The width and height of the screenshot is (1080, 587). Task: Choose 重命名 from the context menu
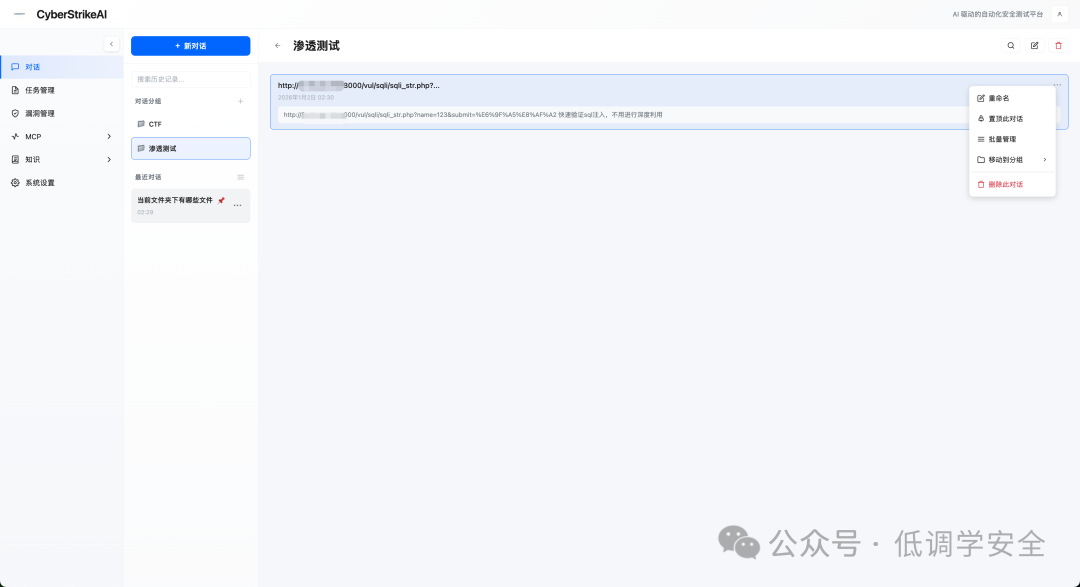pyautogui.click(x=1012, y=99)
